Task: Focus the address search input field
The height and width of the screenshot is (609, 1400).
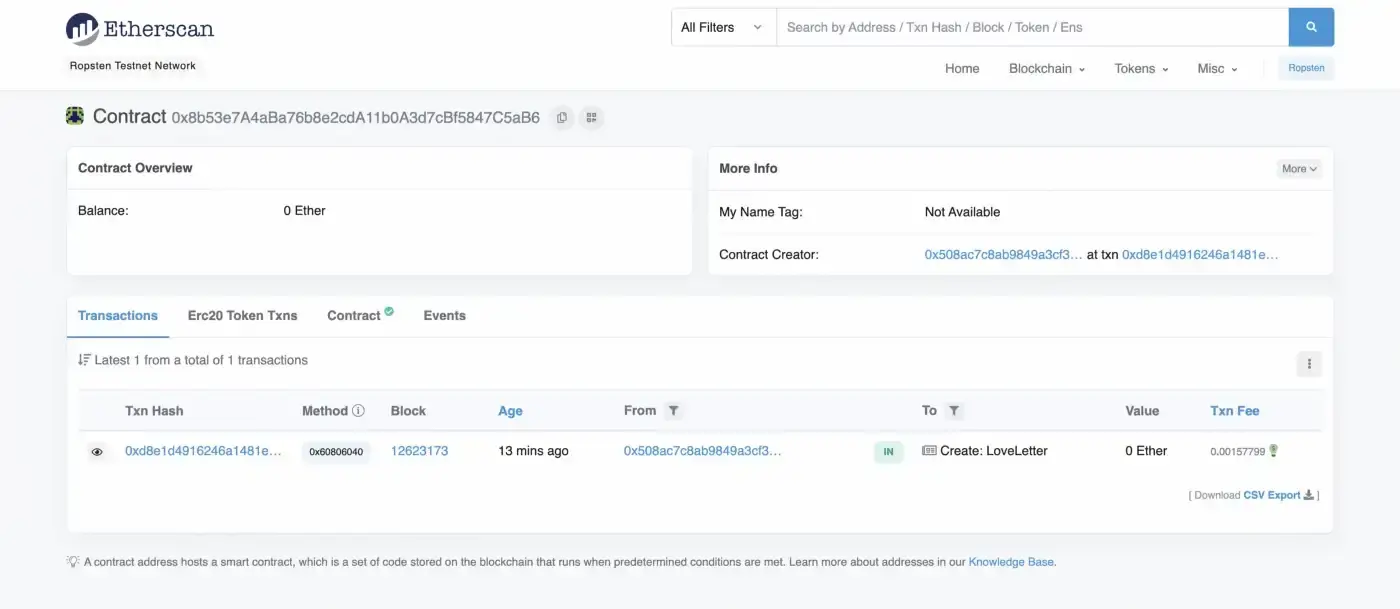Action: click(x=1031, y=27)
